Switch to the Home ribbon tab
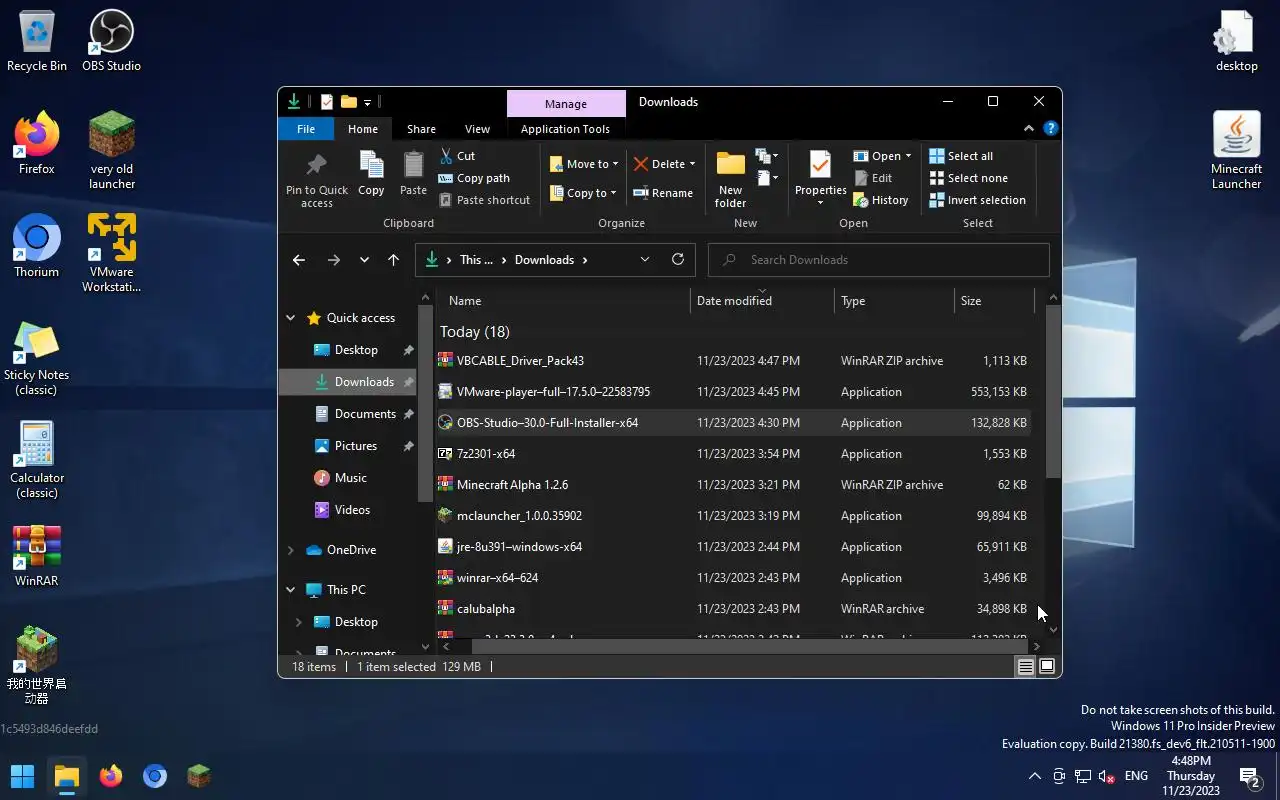Image resolution: width=1280 pixels, height=800 pixels. point(363,129)
